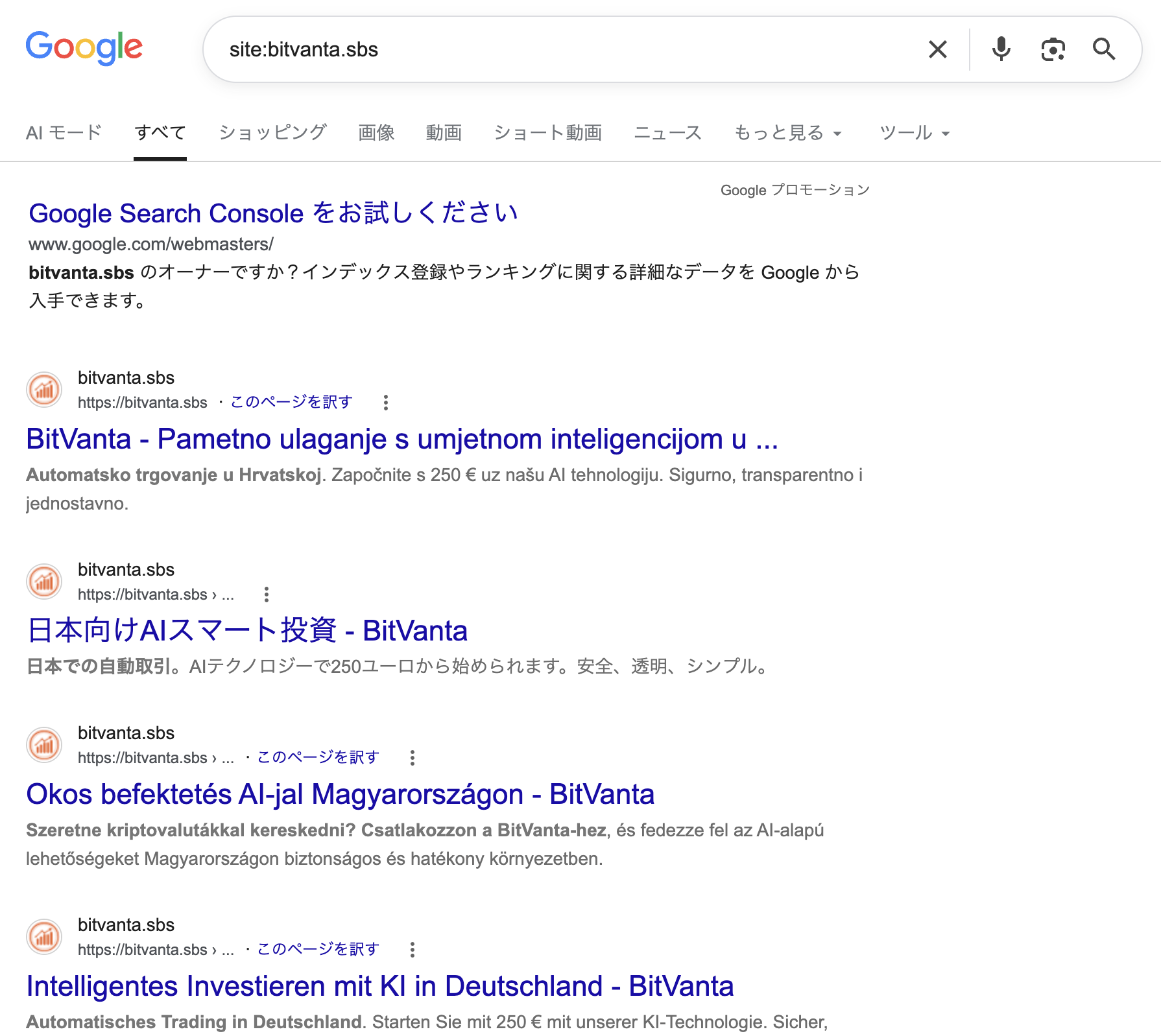Open the ショート動画 tab

click(547, 133)
